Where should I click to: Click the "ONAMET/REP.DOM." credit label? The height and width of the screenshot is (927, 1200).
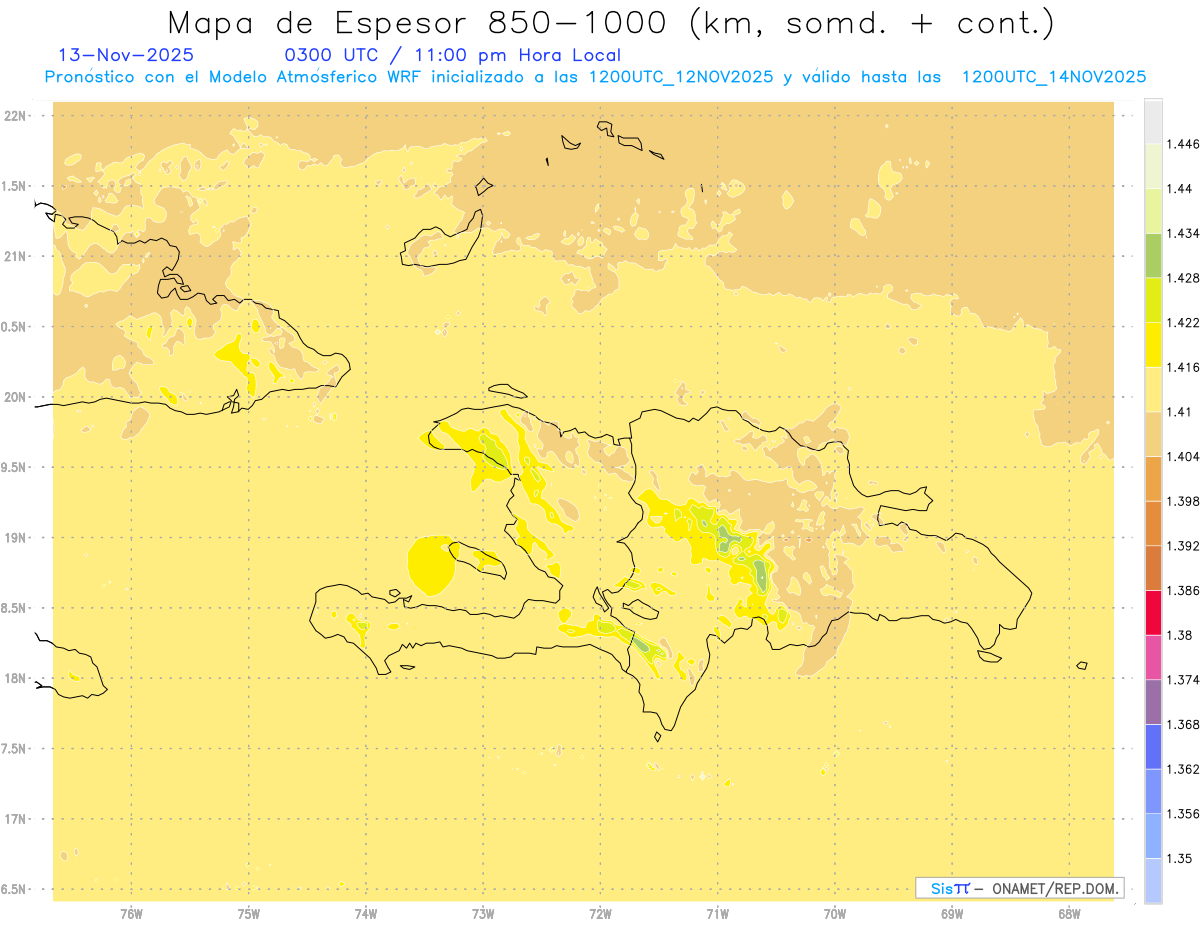1053,888
